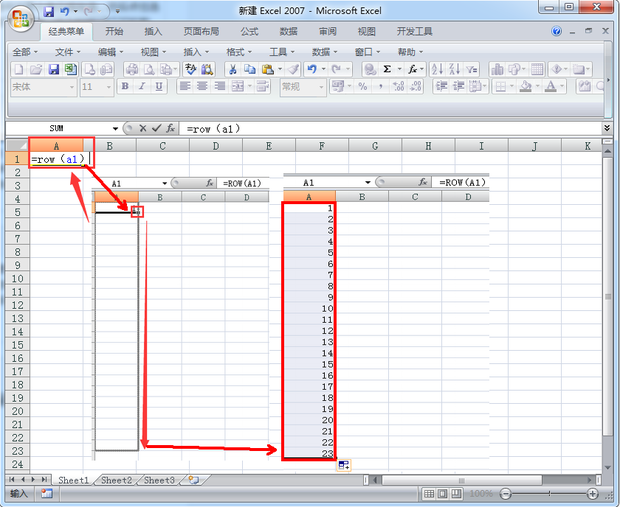Confirm the formula with the checkmark

pyautogui.click(x=157, y=128)
